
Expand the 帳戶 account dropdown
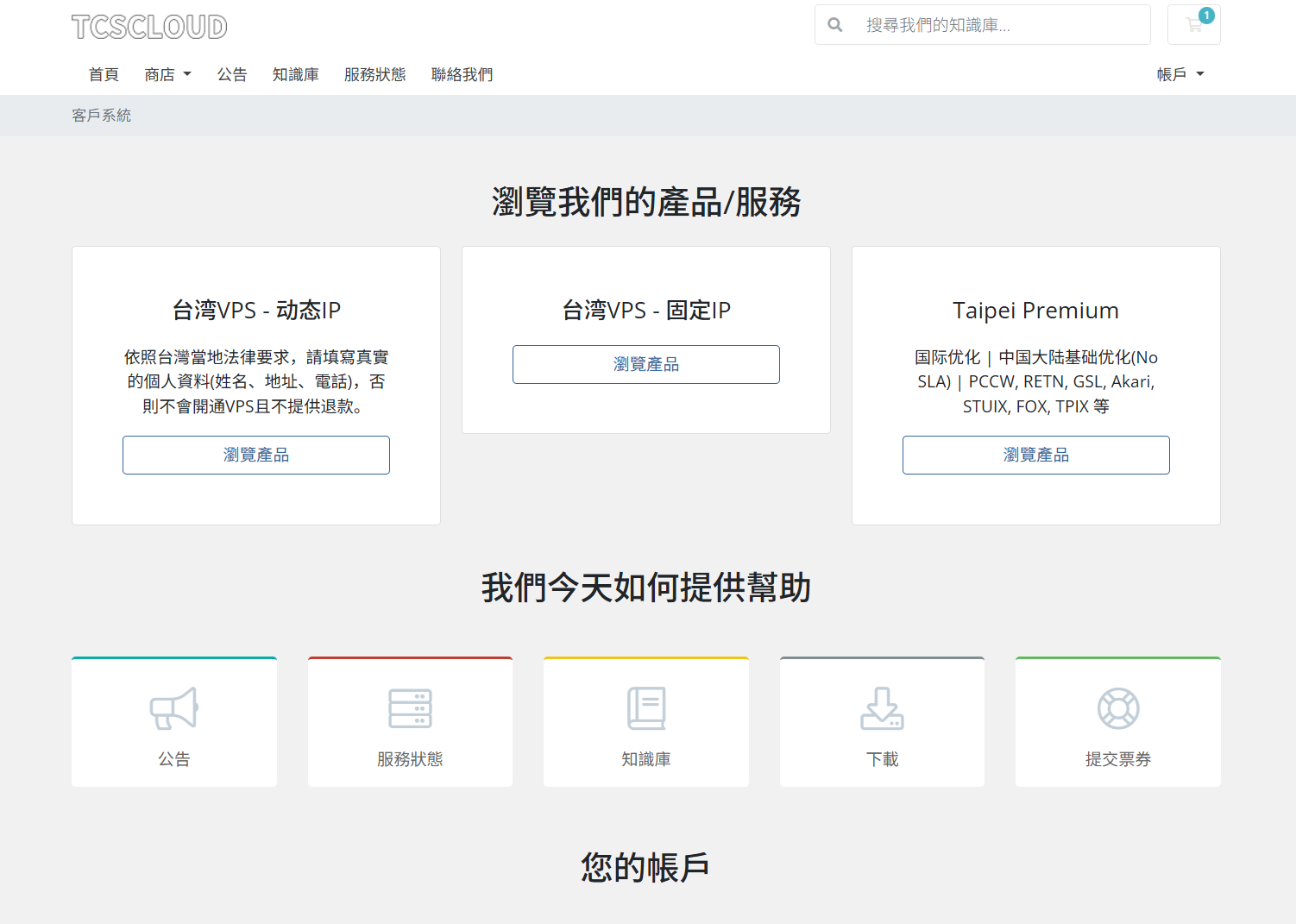coord(1180,75)
